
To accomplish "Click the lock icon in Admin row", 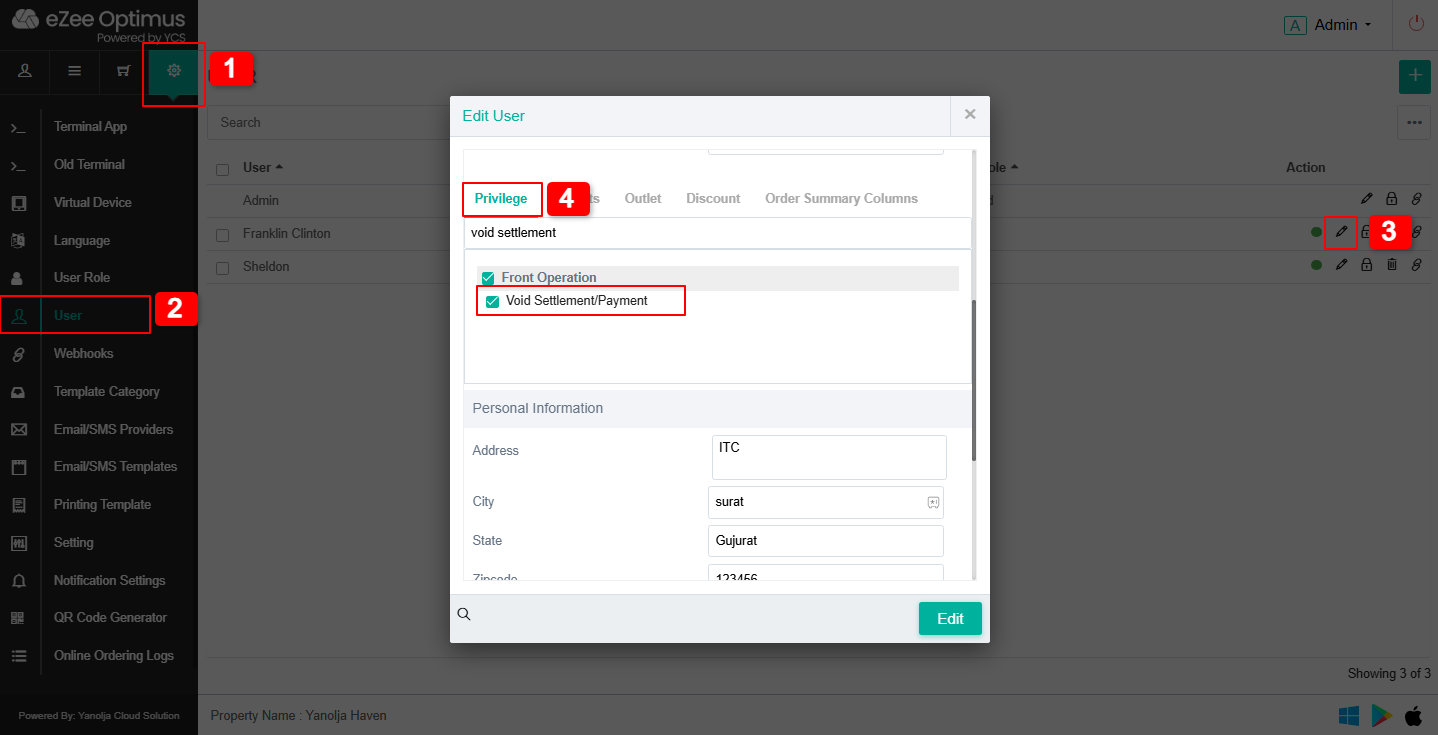I will coord(1391,199).
